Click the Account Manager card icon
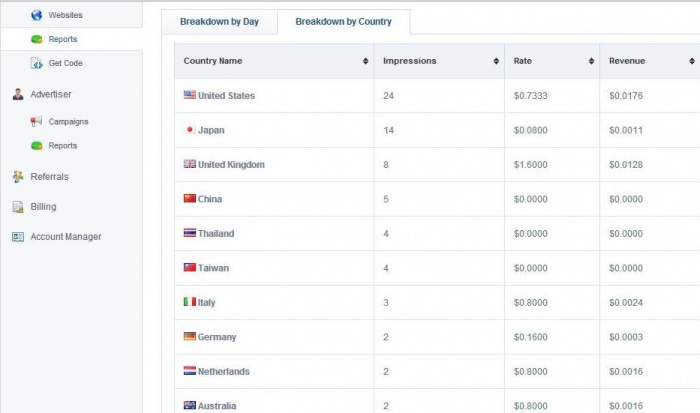This screenshot has width=700, height=413. pos(18,237)
